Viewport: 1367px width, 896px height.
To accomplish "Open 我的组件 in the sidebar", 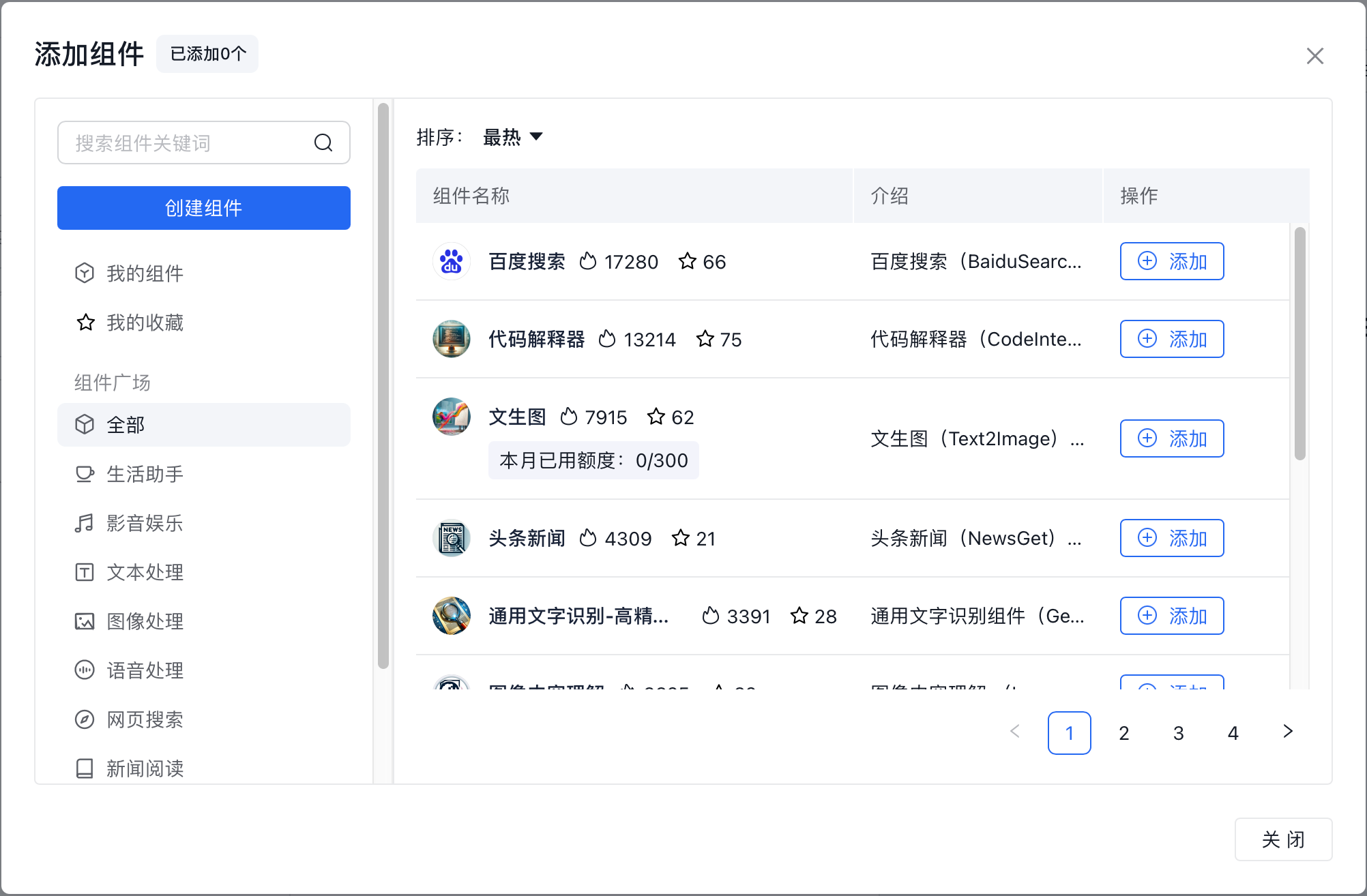I will [145, 273].
